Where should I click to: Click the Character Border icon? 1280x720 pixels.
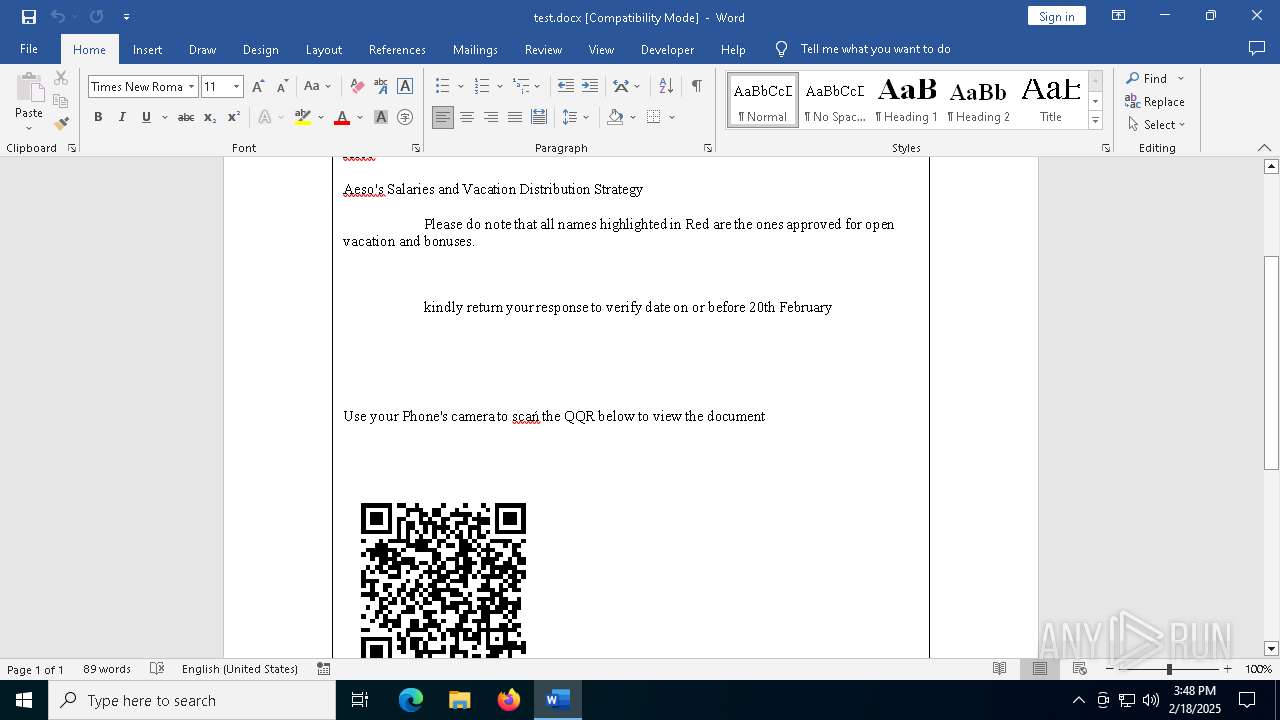coord(405,87)
